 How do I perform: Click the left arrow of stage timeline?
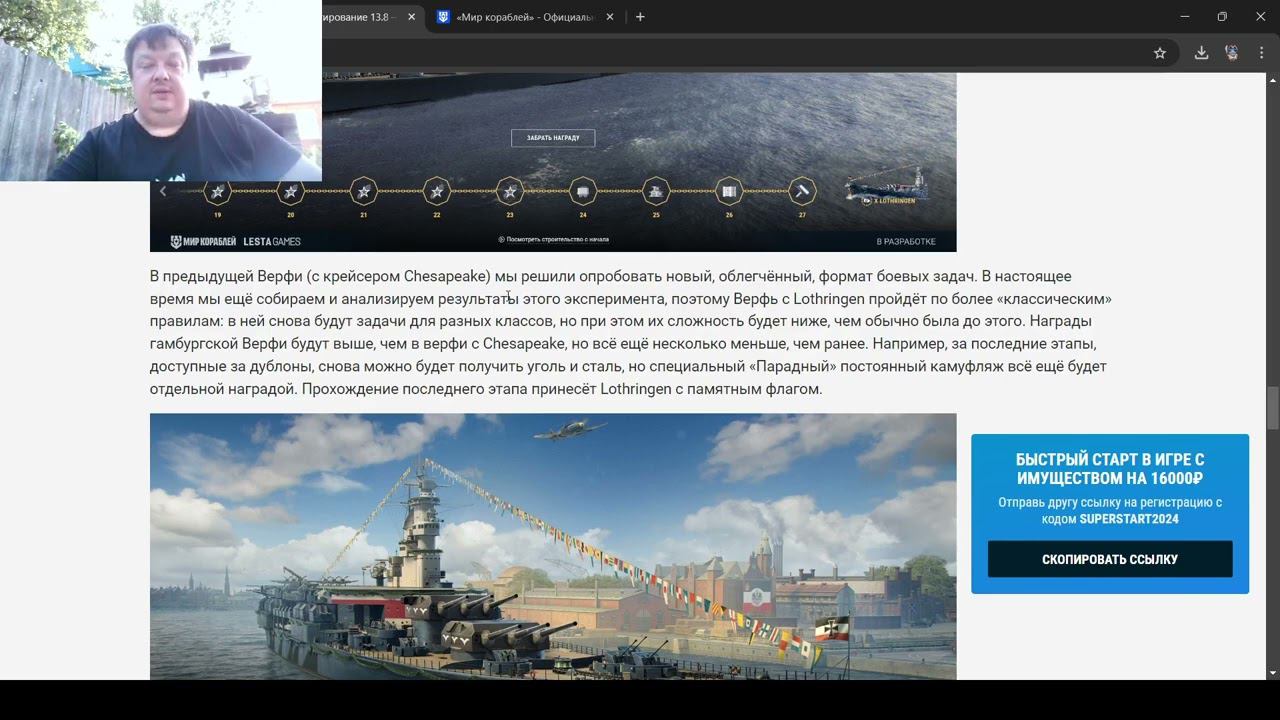pos(163,191)
